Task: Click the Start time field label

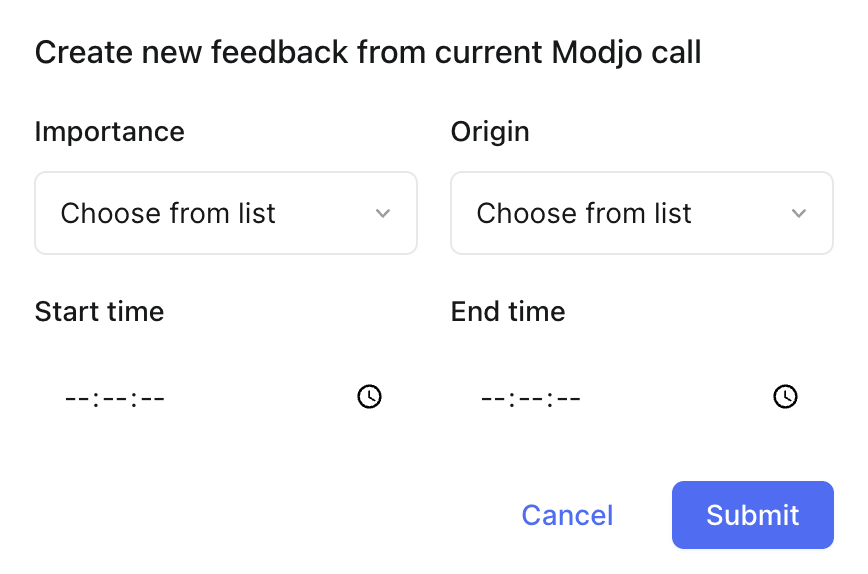Action: [x=100, y=312]
